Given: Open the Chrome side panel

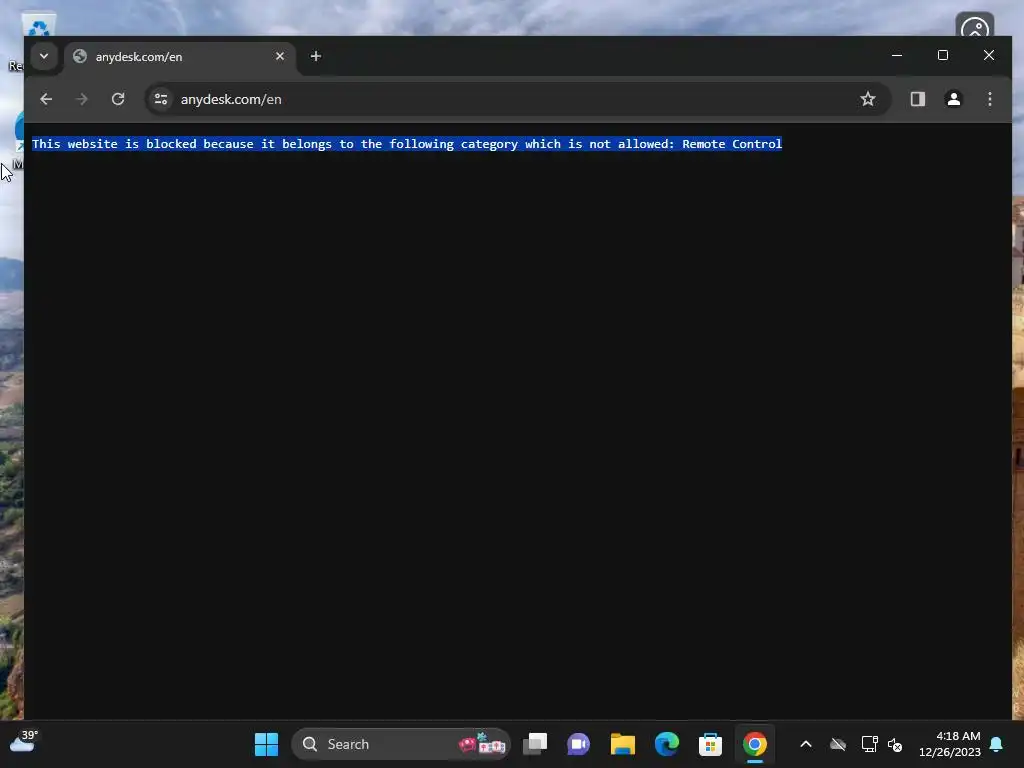Looking at the screenshot, I should point(918,99).
